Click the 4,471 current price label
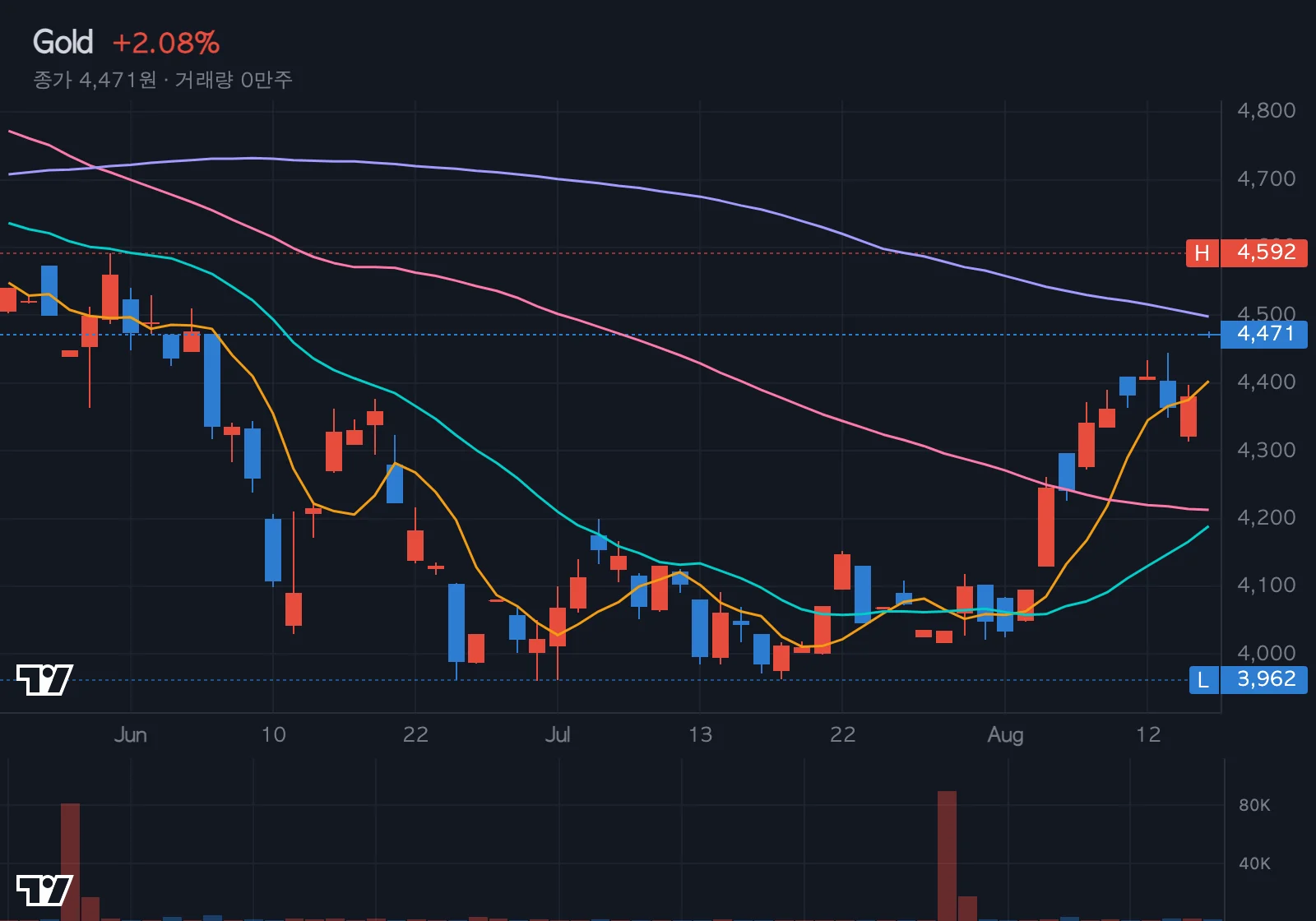Screen dimensions: 1316x921 click(x=1265, y=334)
